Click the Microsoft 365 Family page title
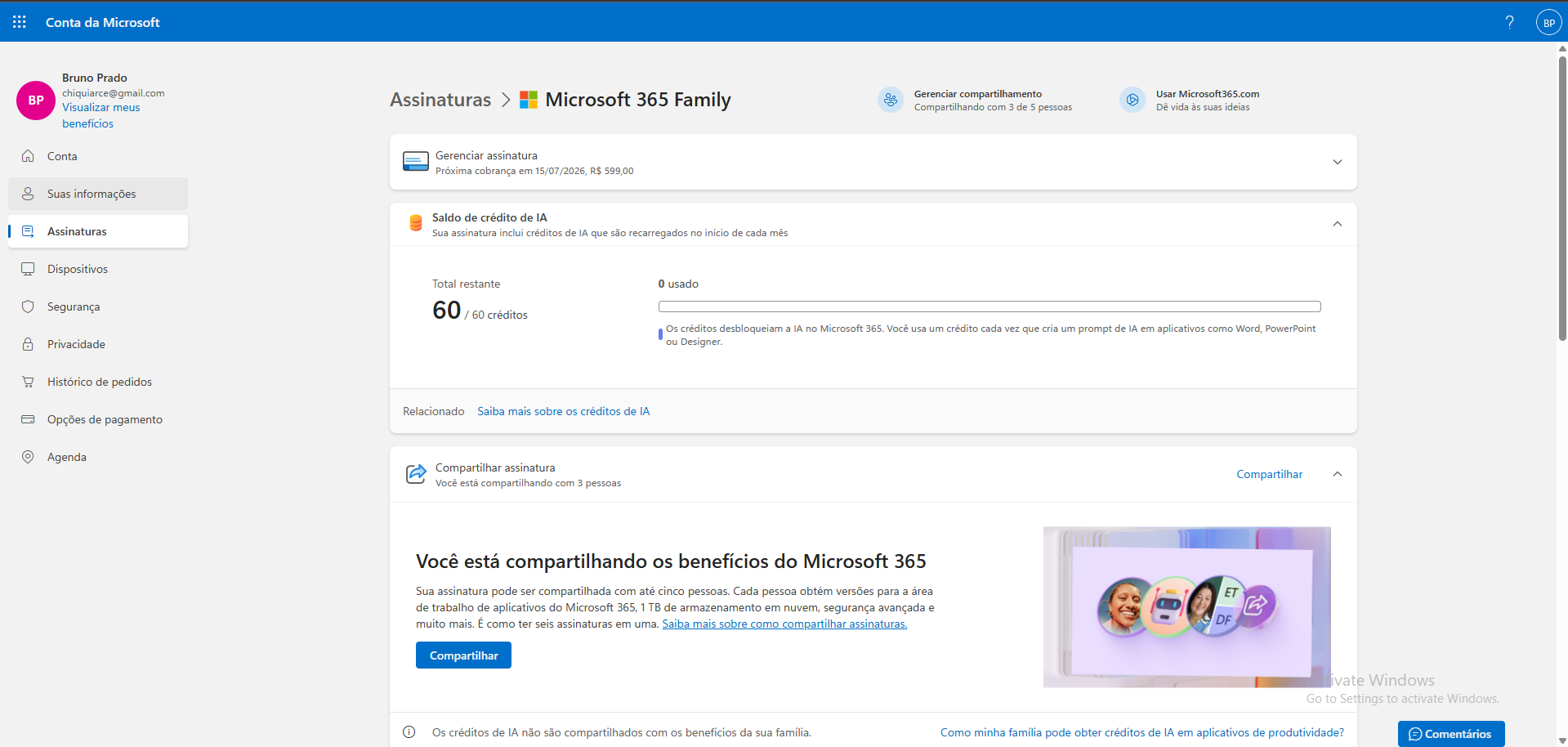Viewport: 1568px width, 747px height. tap(638, 100)
